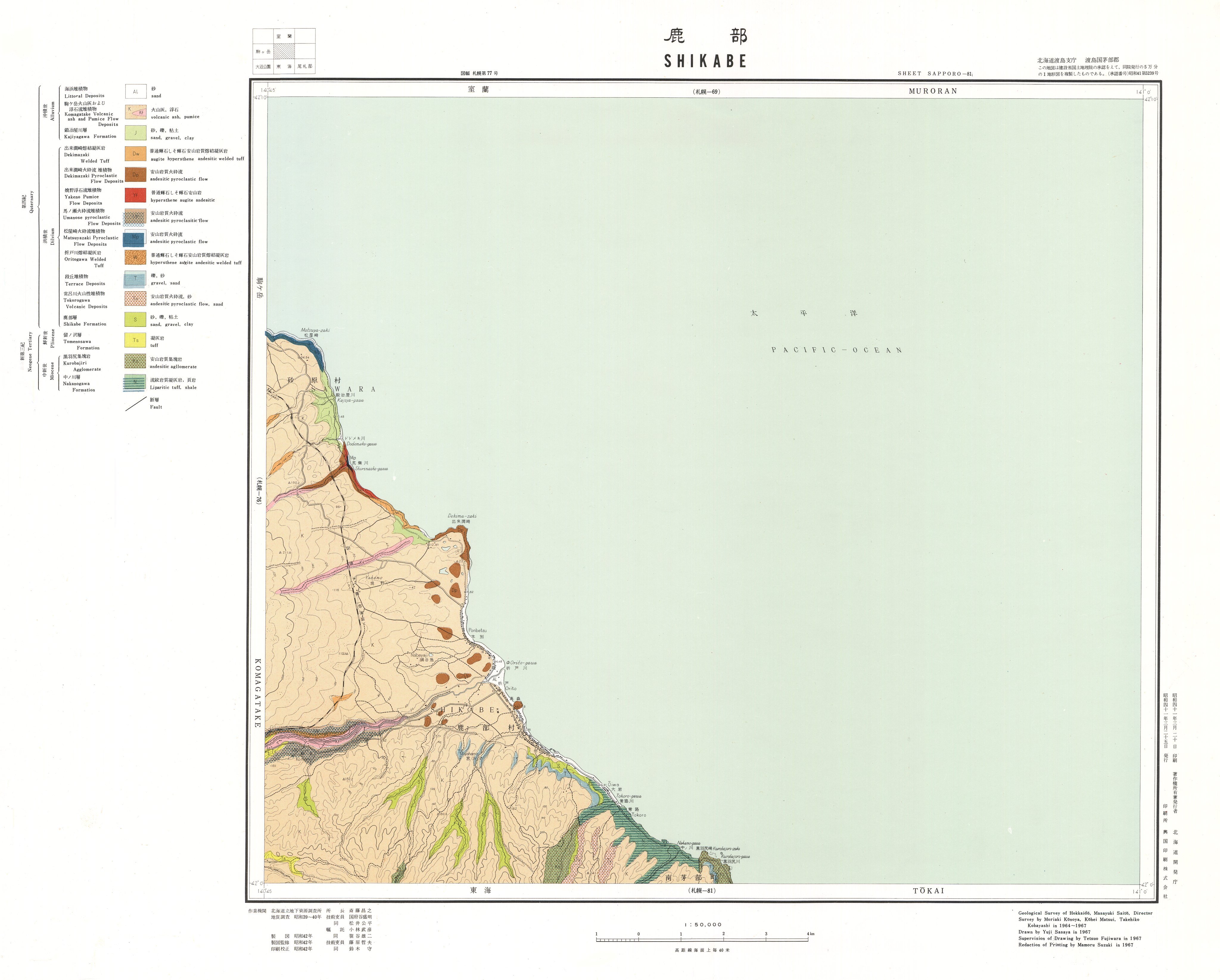
Task: Click the hatched cell in index map
Action: click(x=284, y=52)
